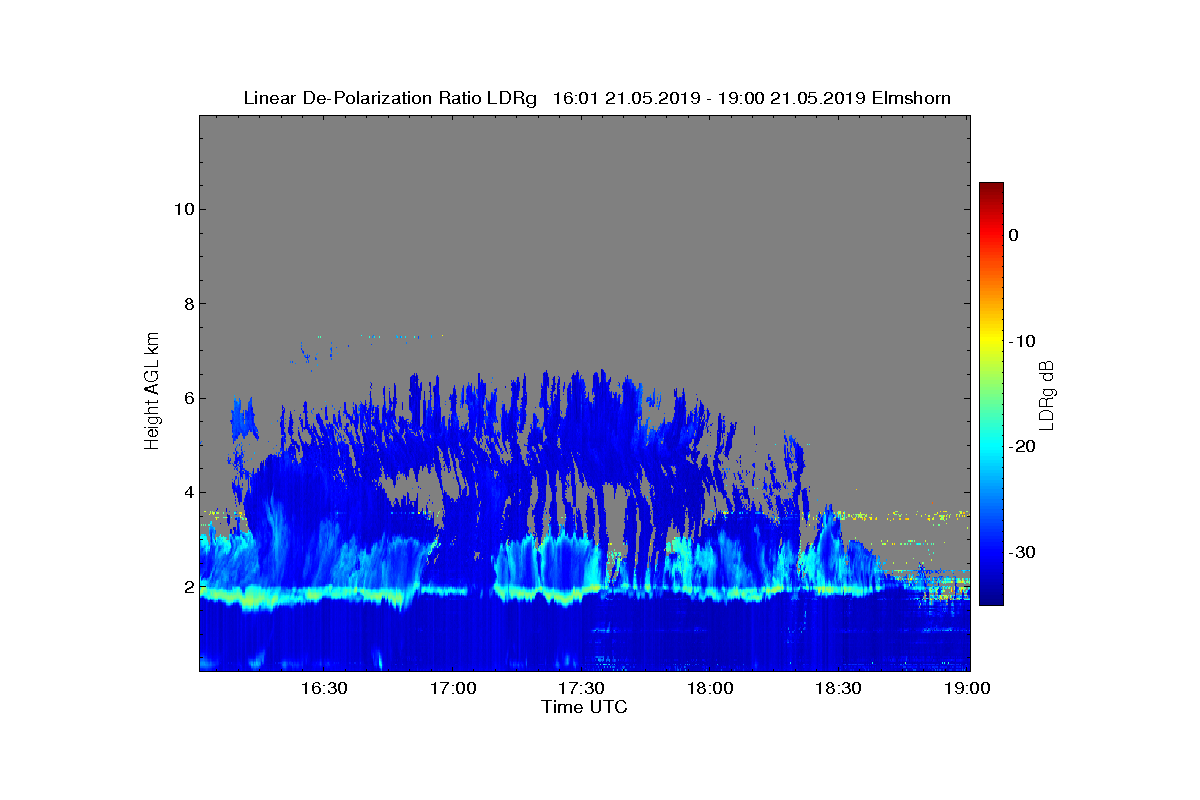Click the colorbar value -10
The height and width of the screenshot is (800, 1200).
click(x=1022, y=341)
